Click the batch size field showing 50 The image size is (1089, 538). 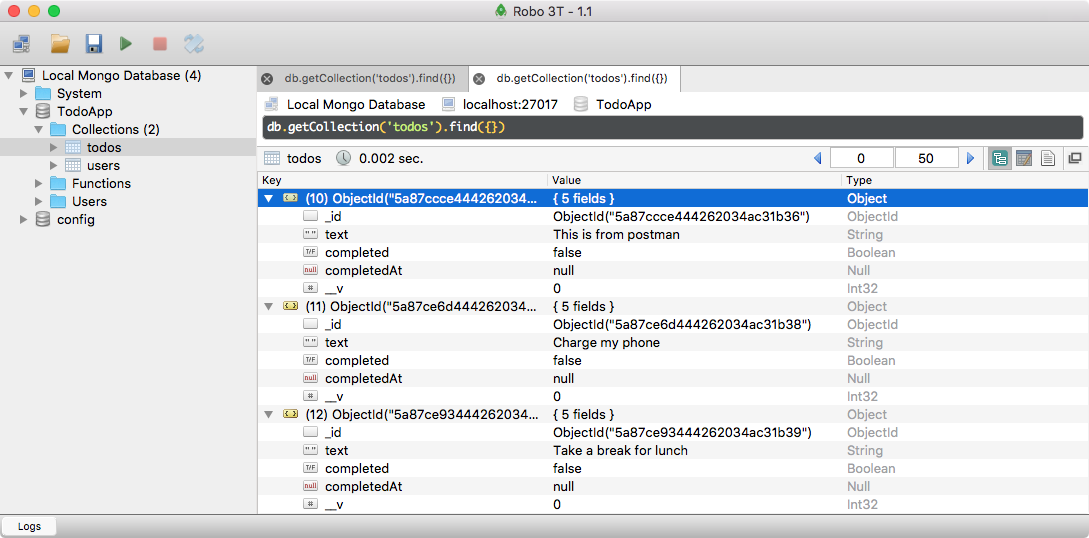(x=925, y=158)
